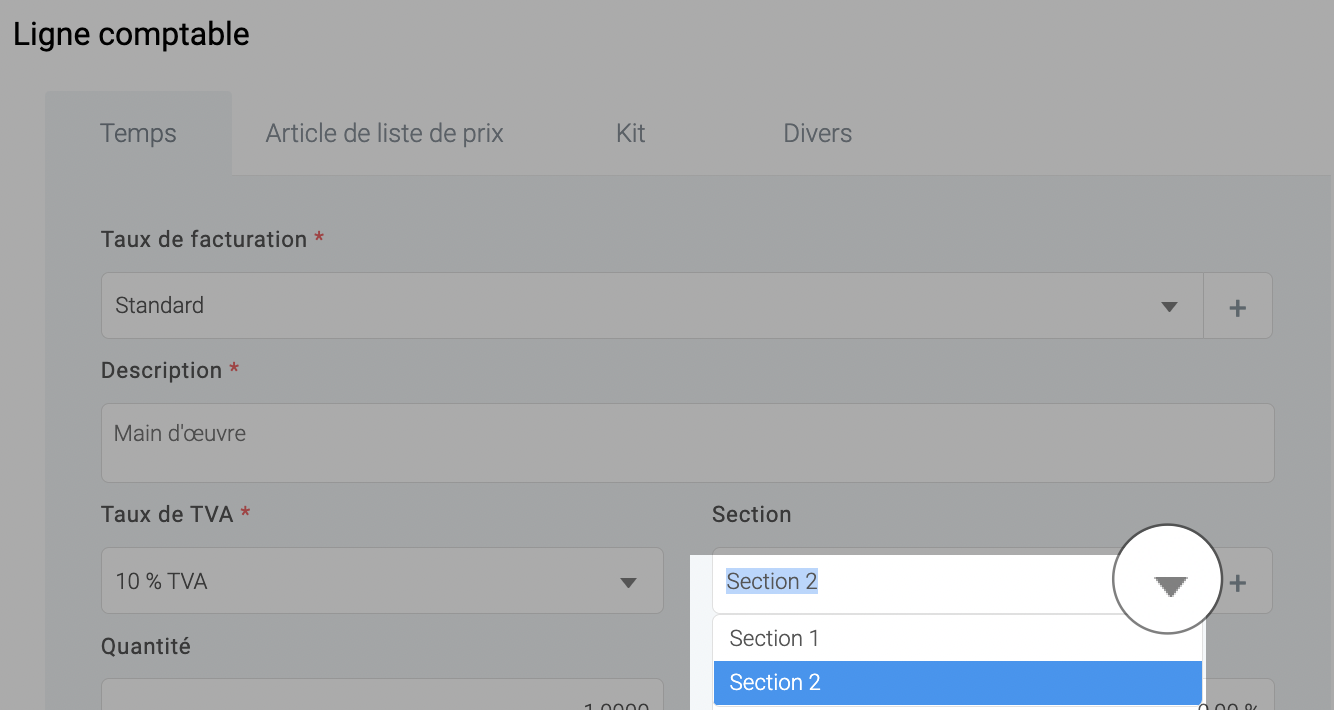Add a new section with the plus icon
Image resolution: width=1334 pixels, height=710 pixels.
[1238, 582]
